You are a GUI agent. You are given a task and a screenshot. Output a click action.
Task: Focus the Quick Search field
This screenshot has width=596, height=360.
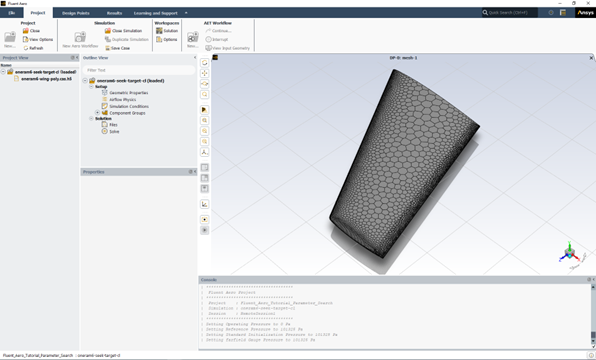tap(510, 13)
